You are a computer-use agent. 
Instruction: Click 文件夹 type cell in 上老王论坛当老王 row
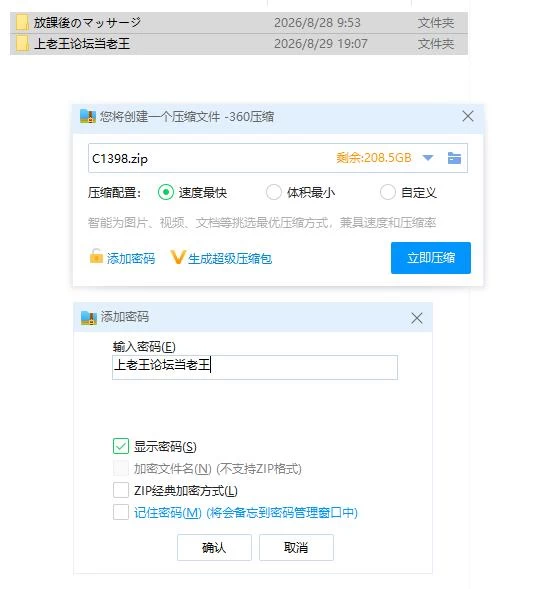(436, 44)
